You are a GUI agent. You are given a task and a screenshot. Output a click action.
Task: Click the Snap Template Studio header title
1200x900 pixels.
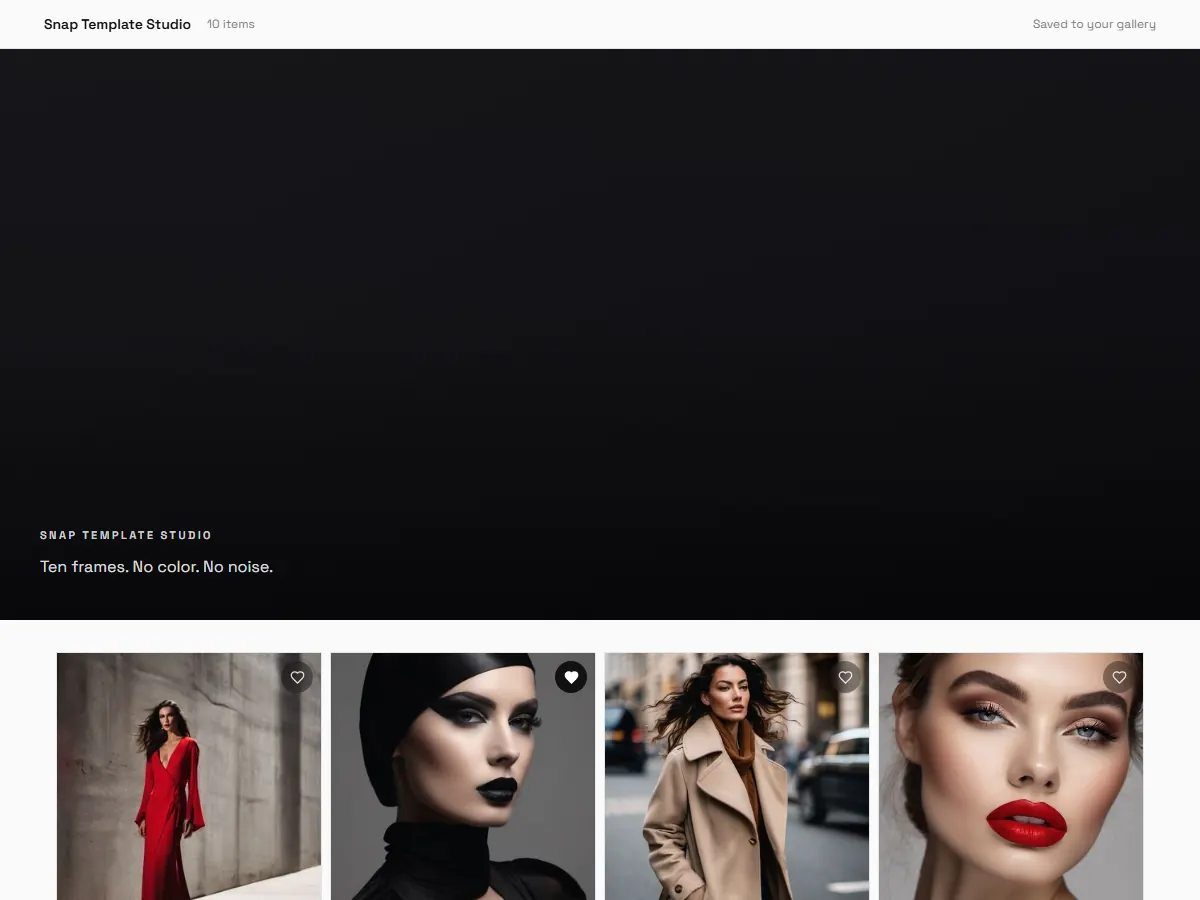tap(117, 24)
